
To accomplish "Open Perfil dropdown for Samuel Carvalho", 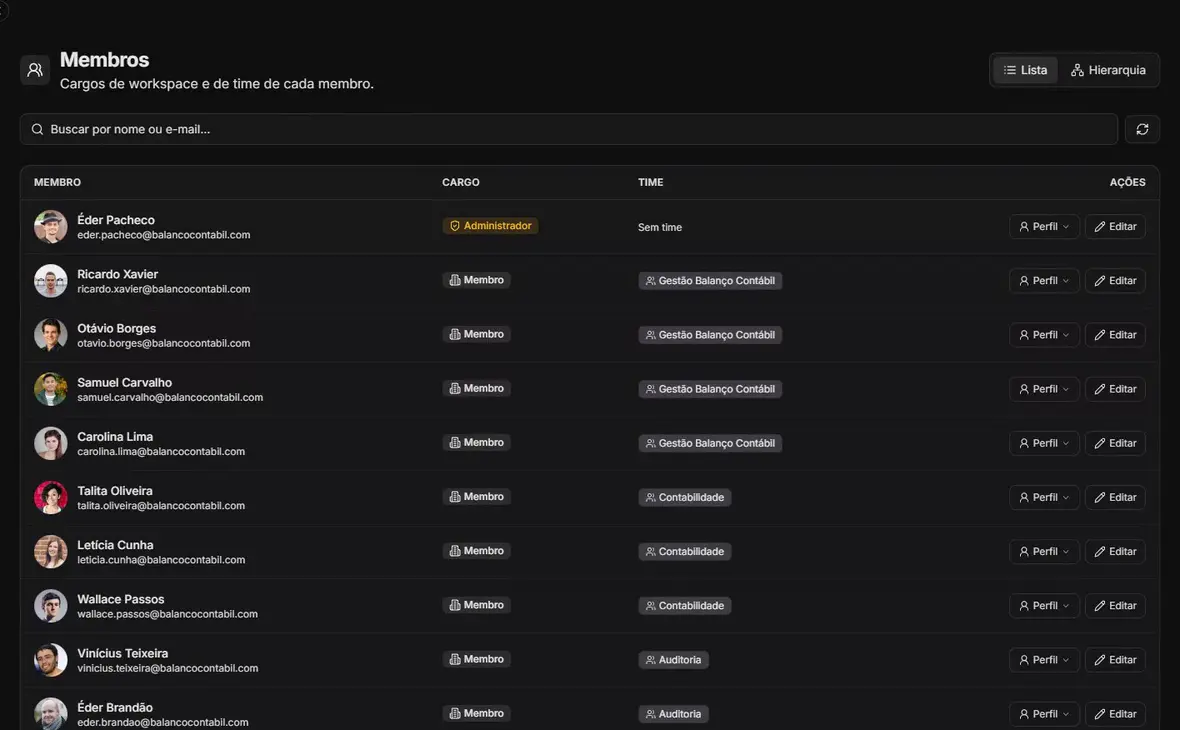I will point(1044,389).
